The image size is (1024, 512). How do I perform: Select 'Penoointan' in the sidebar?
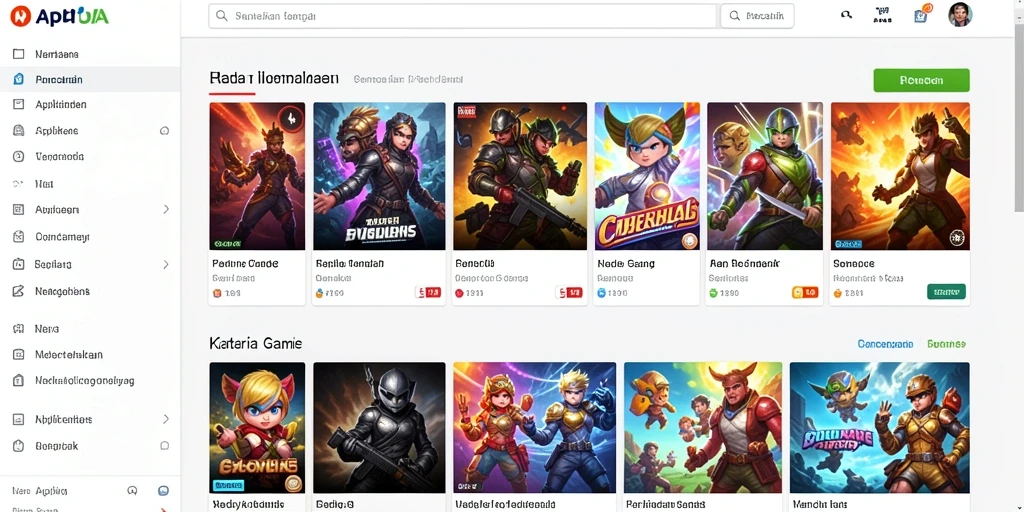90,80
